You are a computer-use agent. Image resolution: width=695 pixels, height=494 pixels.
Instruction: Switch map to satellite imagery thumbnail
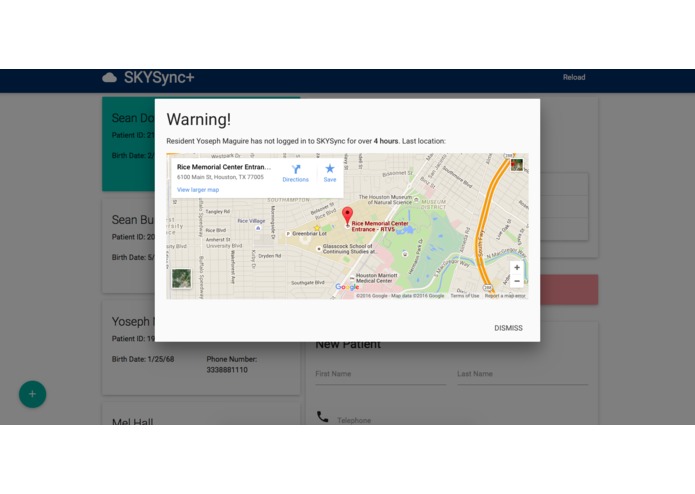(181, 279)
